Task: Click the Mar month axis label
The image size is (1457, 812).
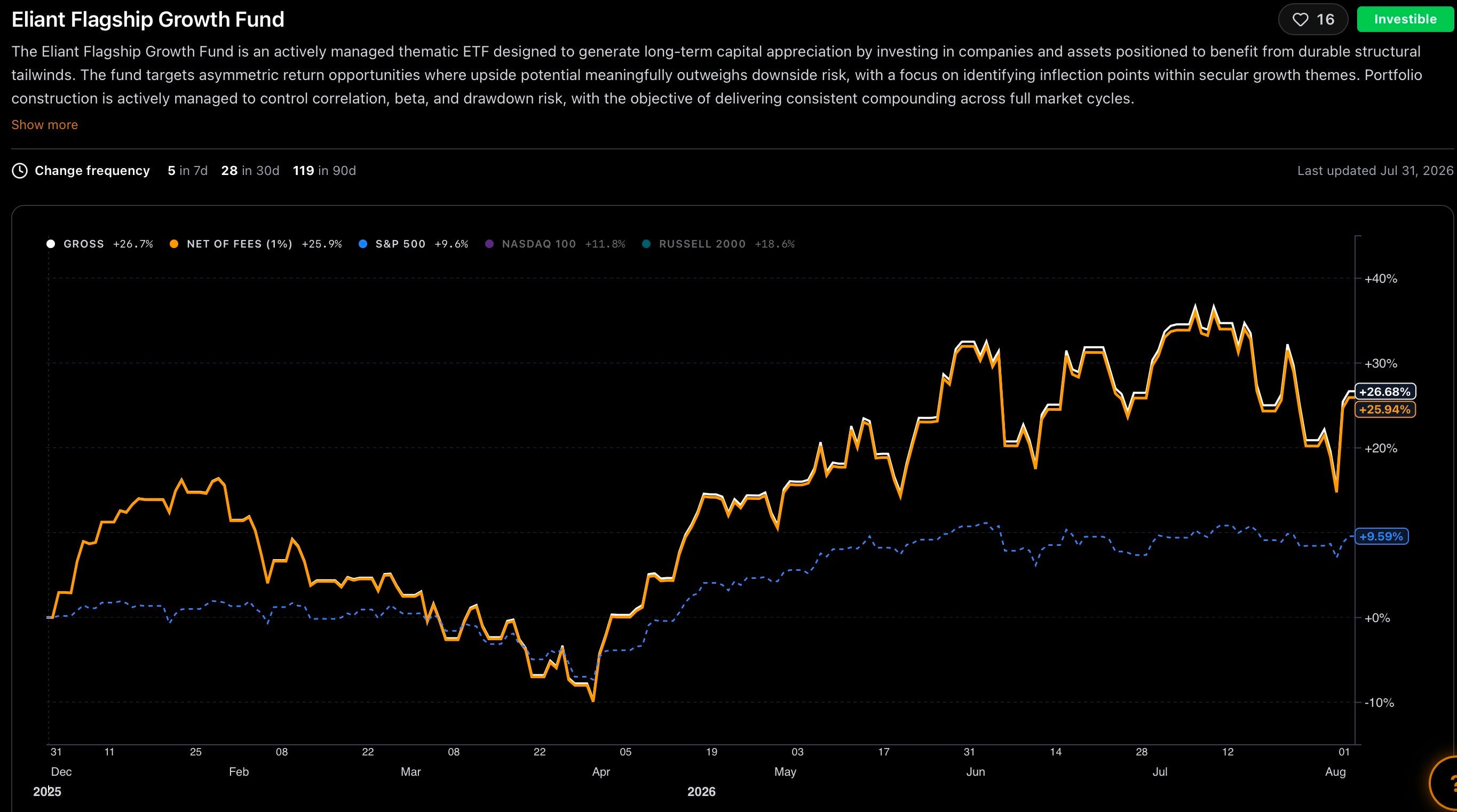Action: click(410, 772)
